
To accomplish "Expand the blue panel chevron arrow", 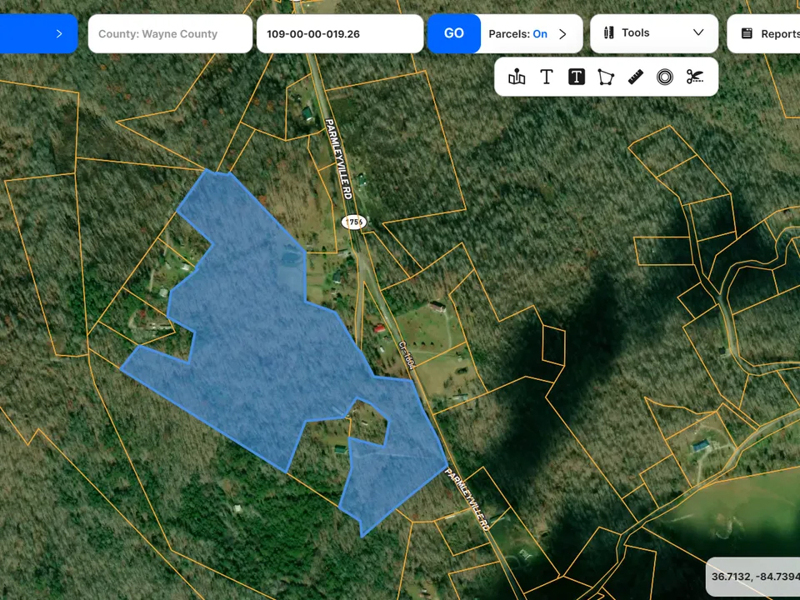I will pos(59,34).
